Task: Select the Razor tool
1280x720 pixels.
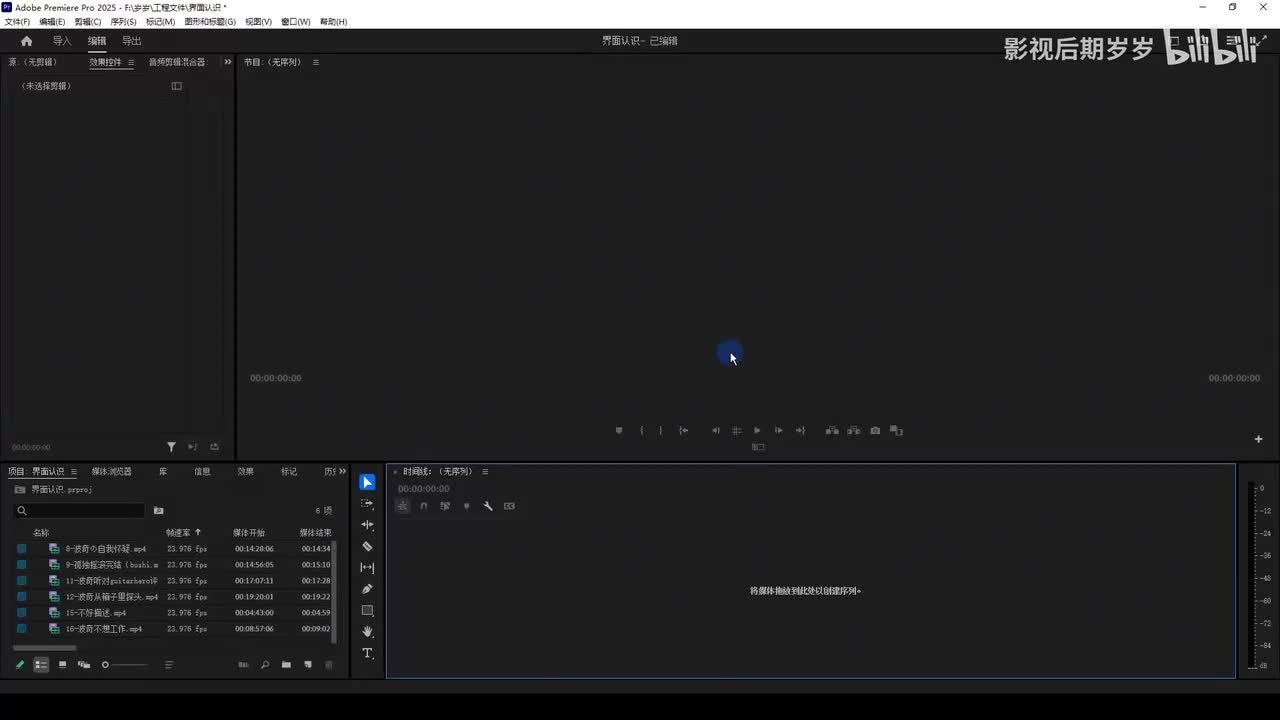Action: click(x=367, y=547)
